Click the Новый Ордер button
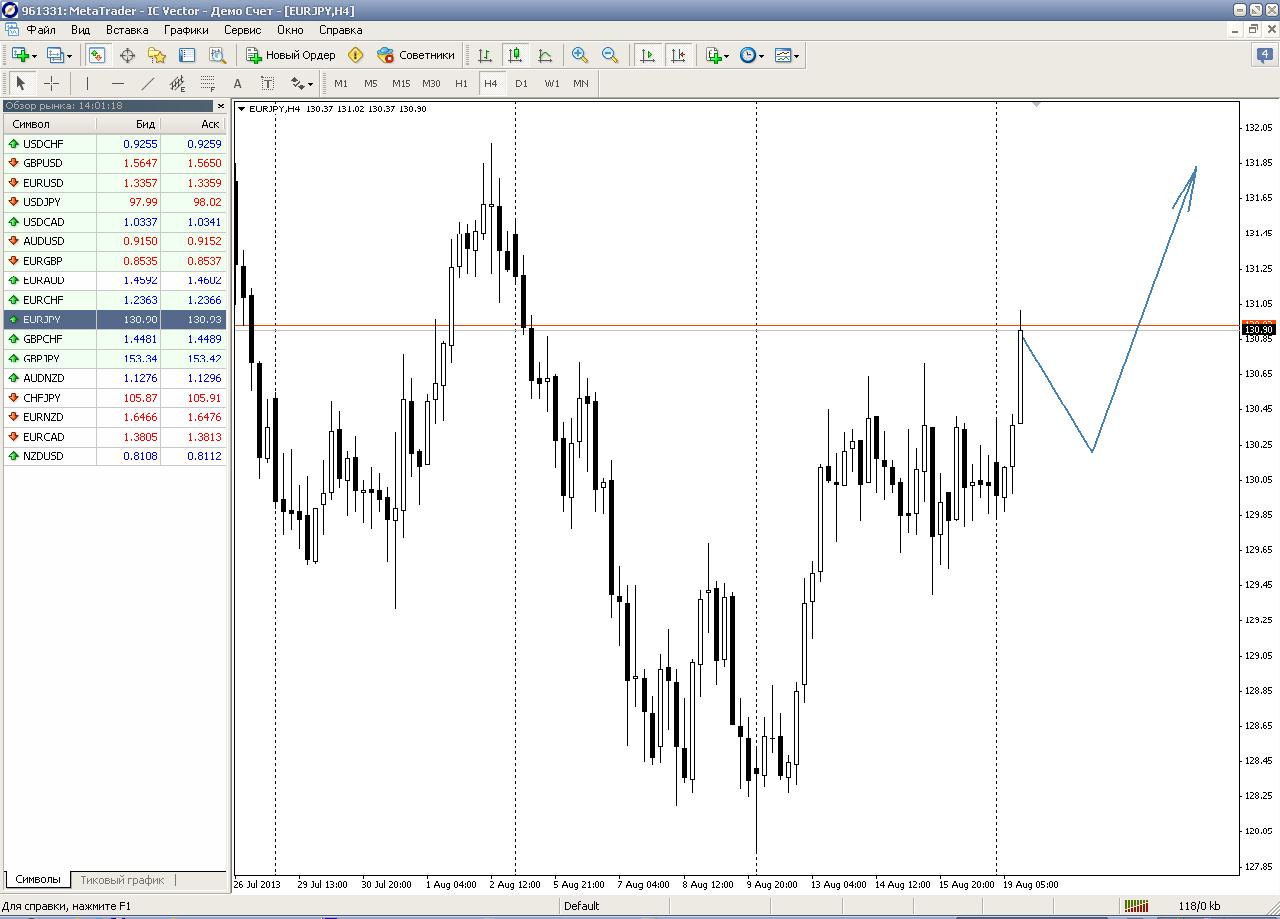The image size is (1280, 919). point(291,56)
